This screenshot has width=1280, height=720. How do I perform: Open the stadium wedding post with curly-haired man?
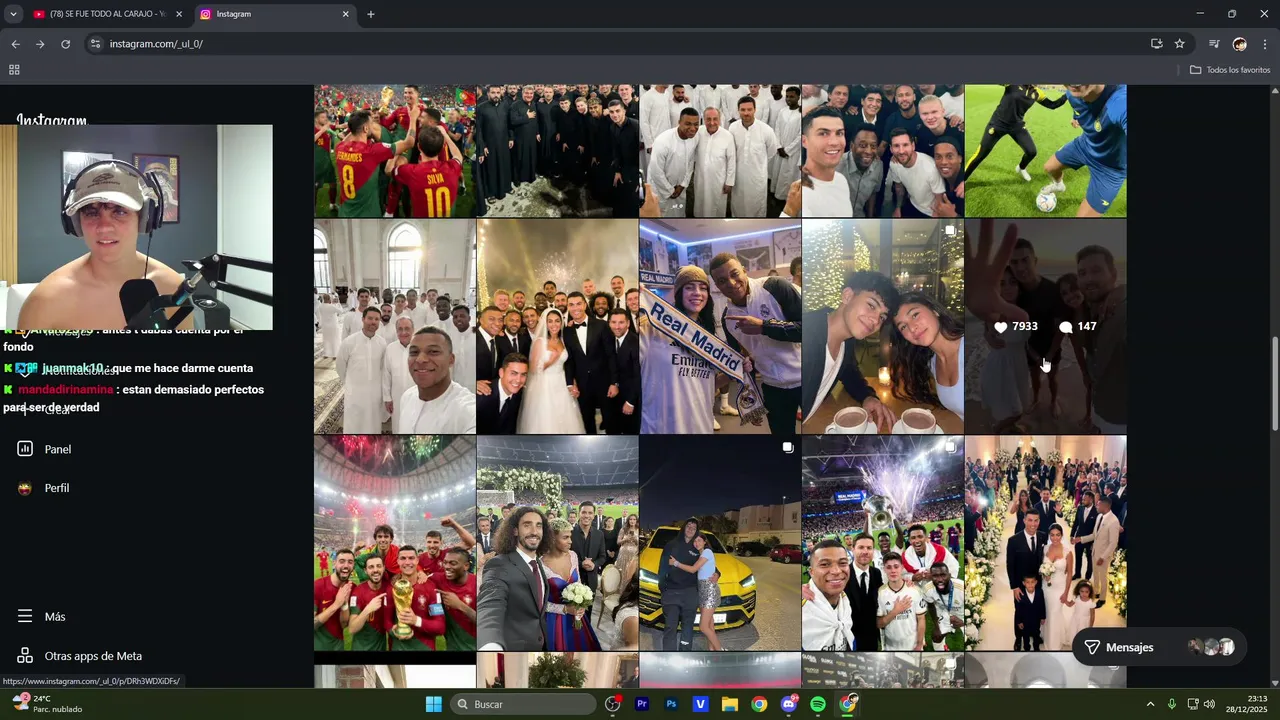(x=557, y=543)
